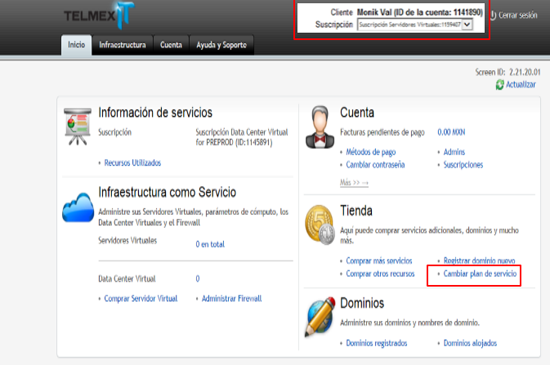Click the Screen ID 2.21.20.01 text
The width and height of the screenshot is (550, 365).
(508, 72)
